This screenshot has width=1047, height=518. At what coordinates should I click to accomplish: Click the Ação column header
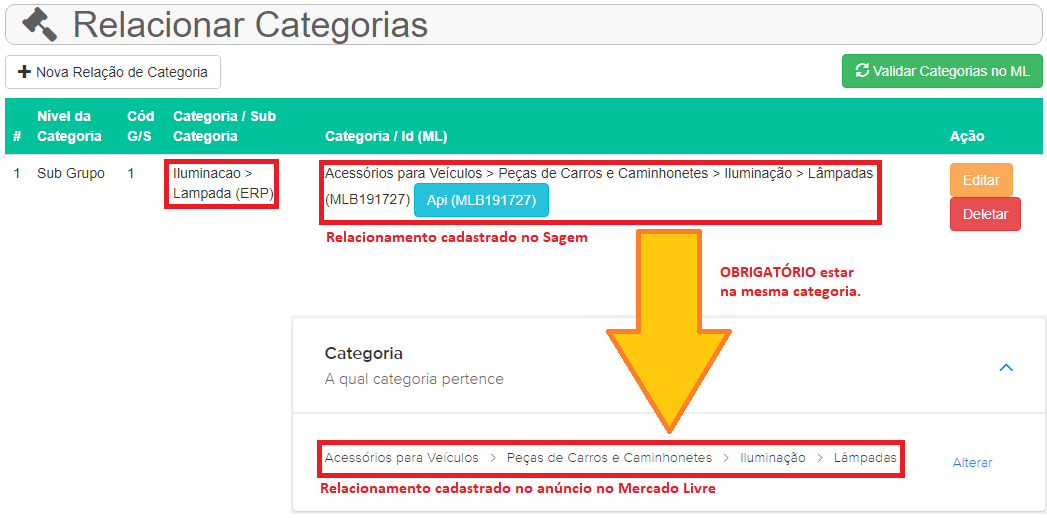[967, 136]
